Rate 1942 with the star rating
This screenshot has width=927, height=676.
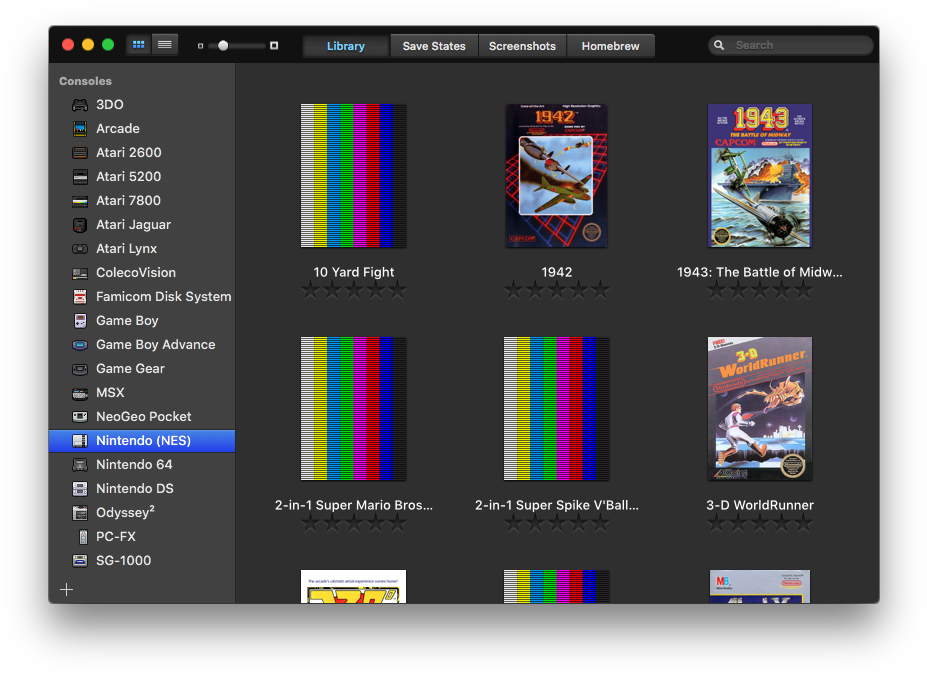pos(556,290)
